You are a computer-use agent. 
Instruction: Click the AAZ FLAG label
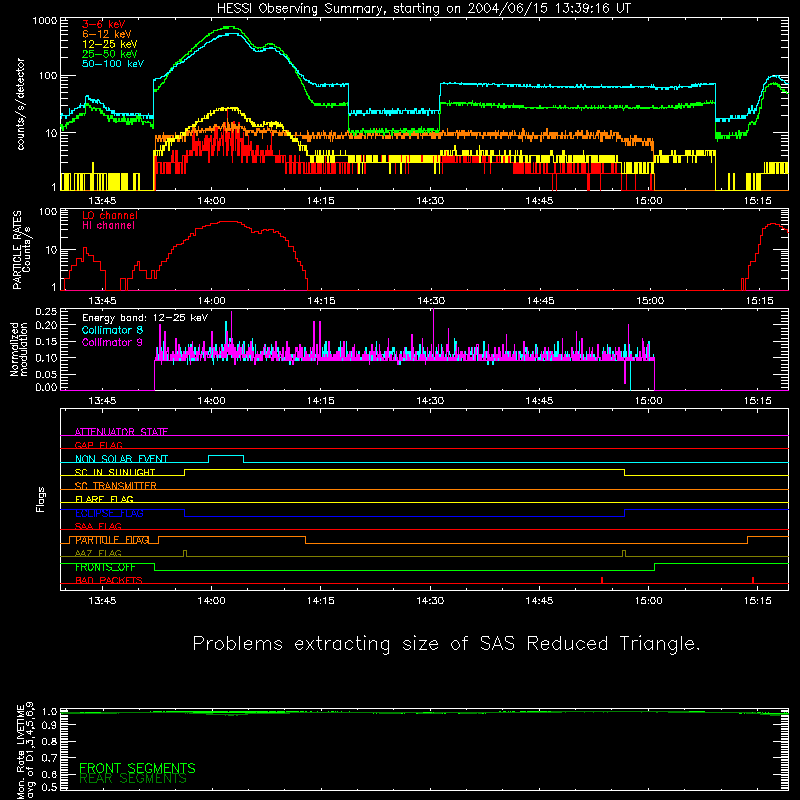tap(98, 553)
